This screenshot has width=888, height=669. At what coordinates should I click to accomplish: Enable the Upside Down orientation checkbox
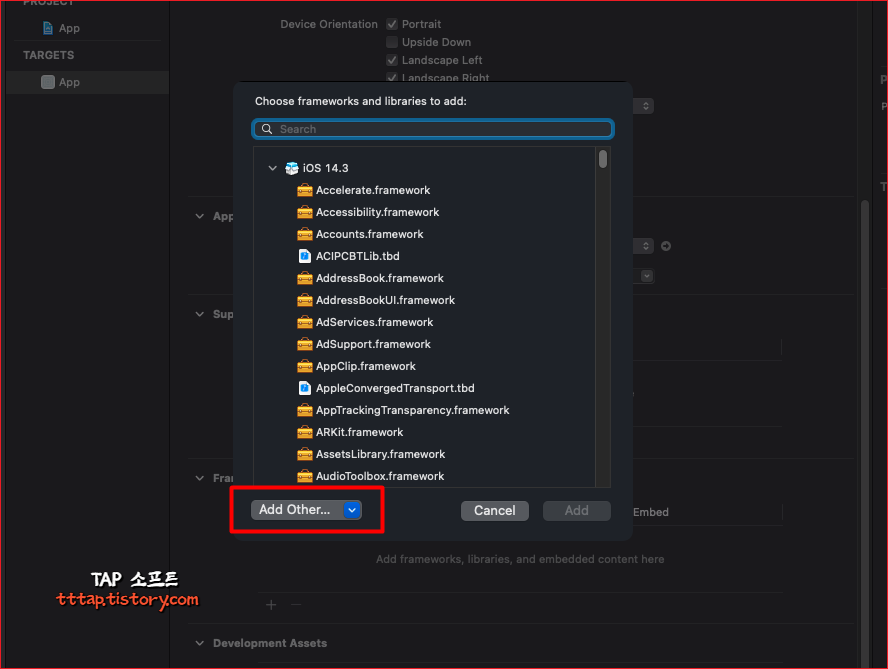pos(392,42)
